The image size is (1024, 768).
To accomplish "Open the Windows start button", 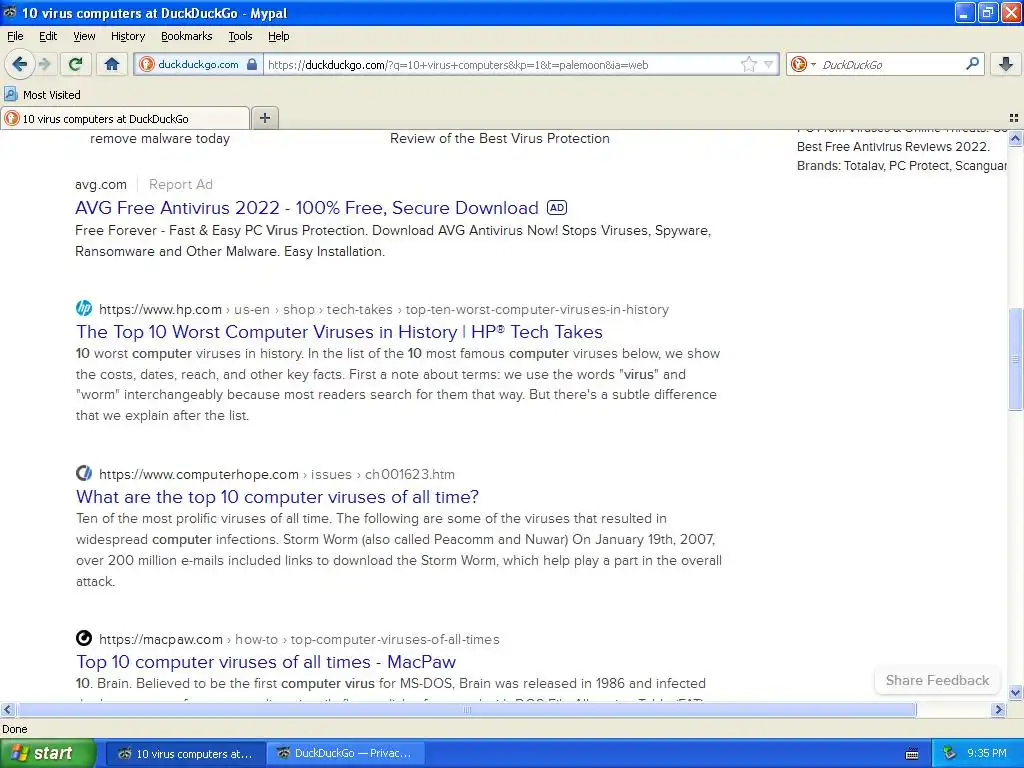I will [x=48, y=753].
